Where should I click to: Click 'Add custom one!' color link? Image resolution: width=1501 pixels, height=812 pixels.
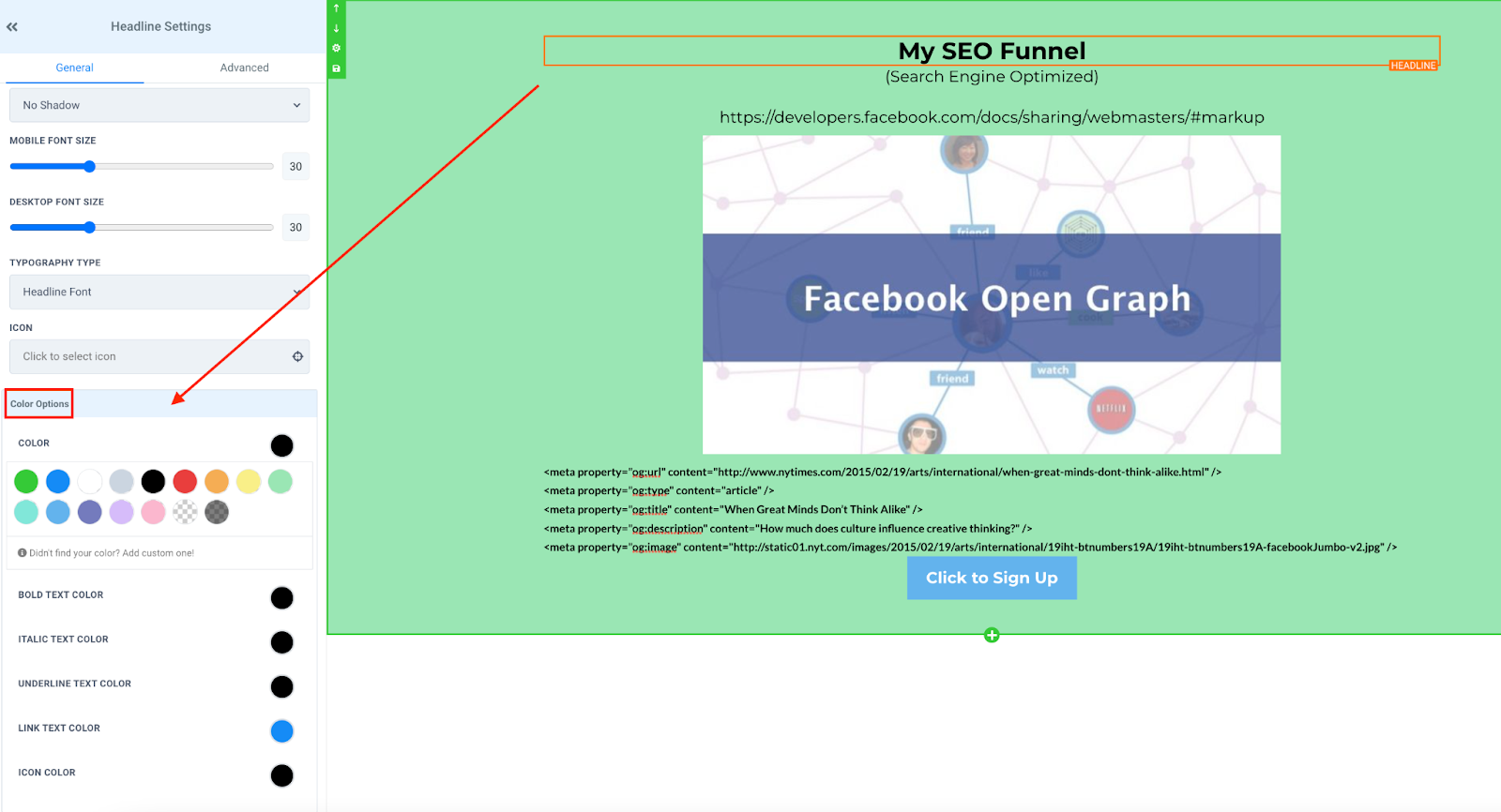pyautogui.click(x=158, y=553)
